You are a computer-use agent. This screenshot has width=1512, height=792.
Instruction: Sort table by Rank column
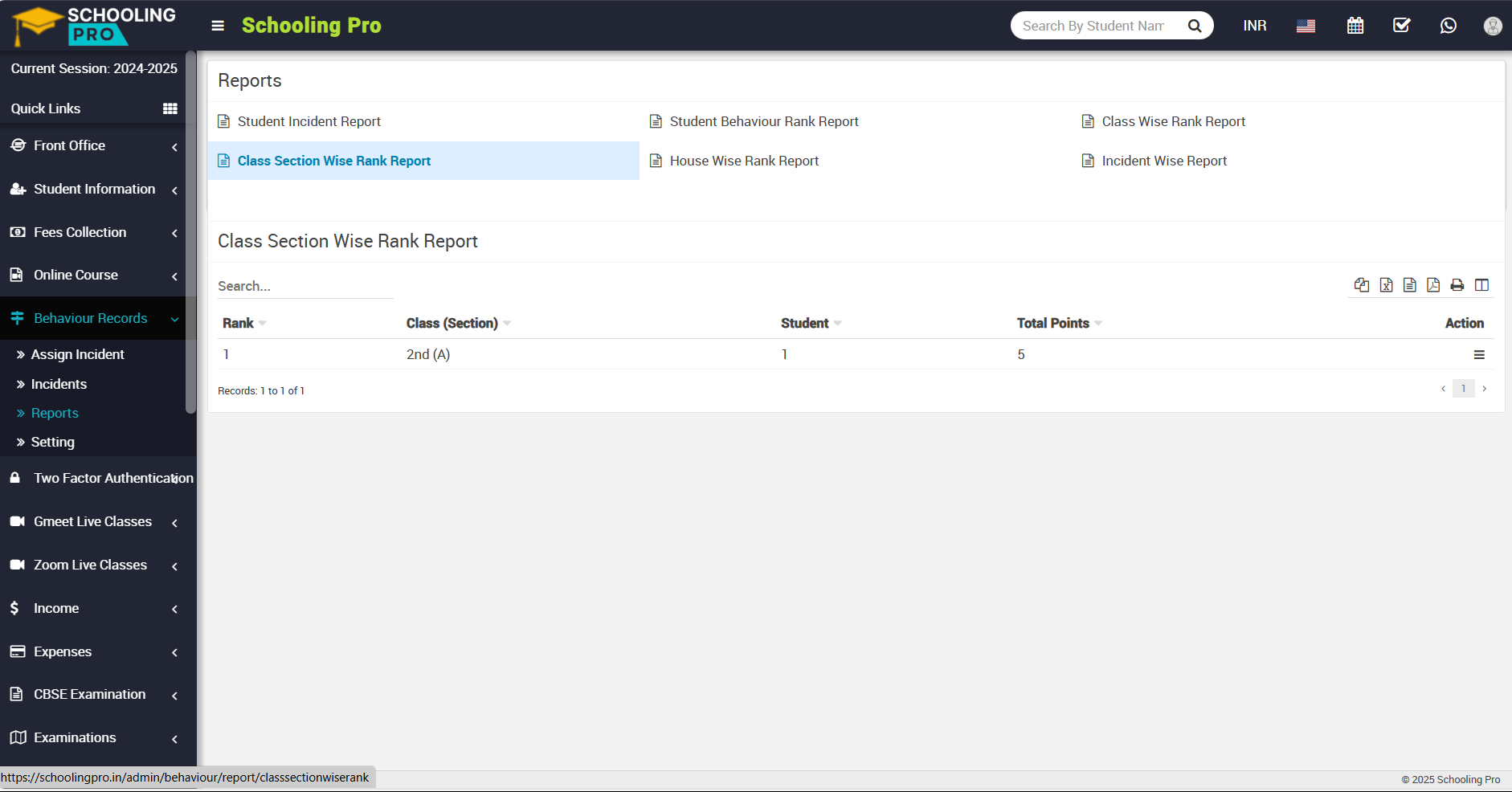coord(244,323)
